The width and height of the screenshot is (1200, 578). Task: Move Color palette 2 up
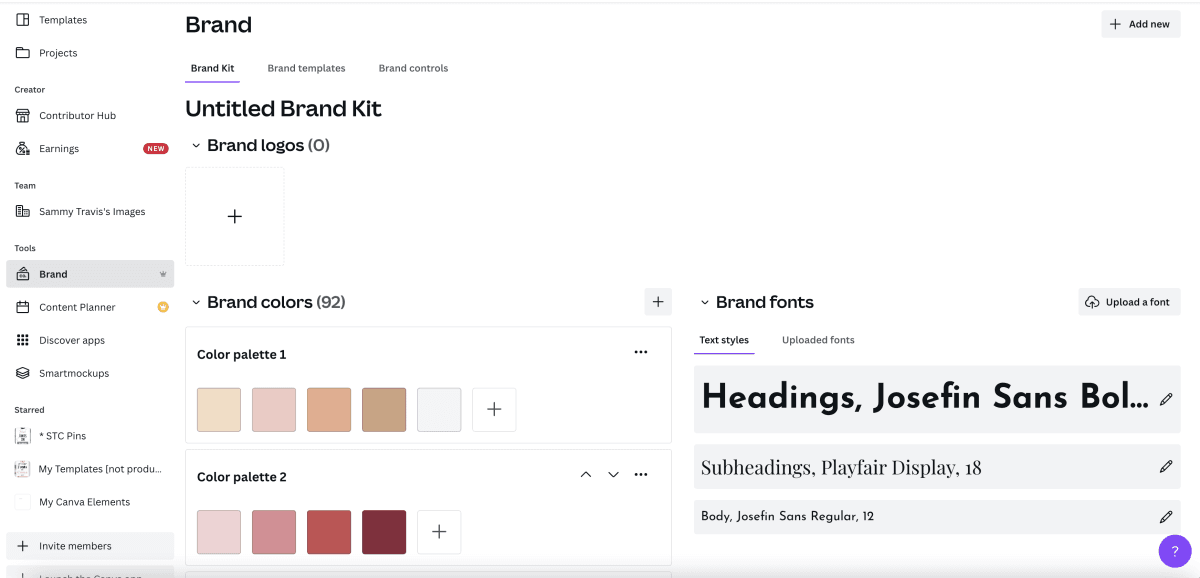tap(586, 474)
